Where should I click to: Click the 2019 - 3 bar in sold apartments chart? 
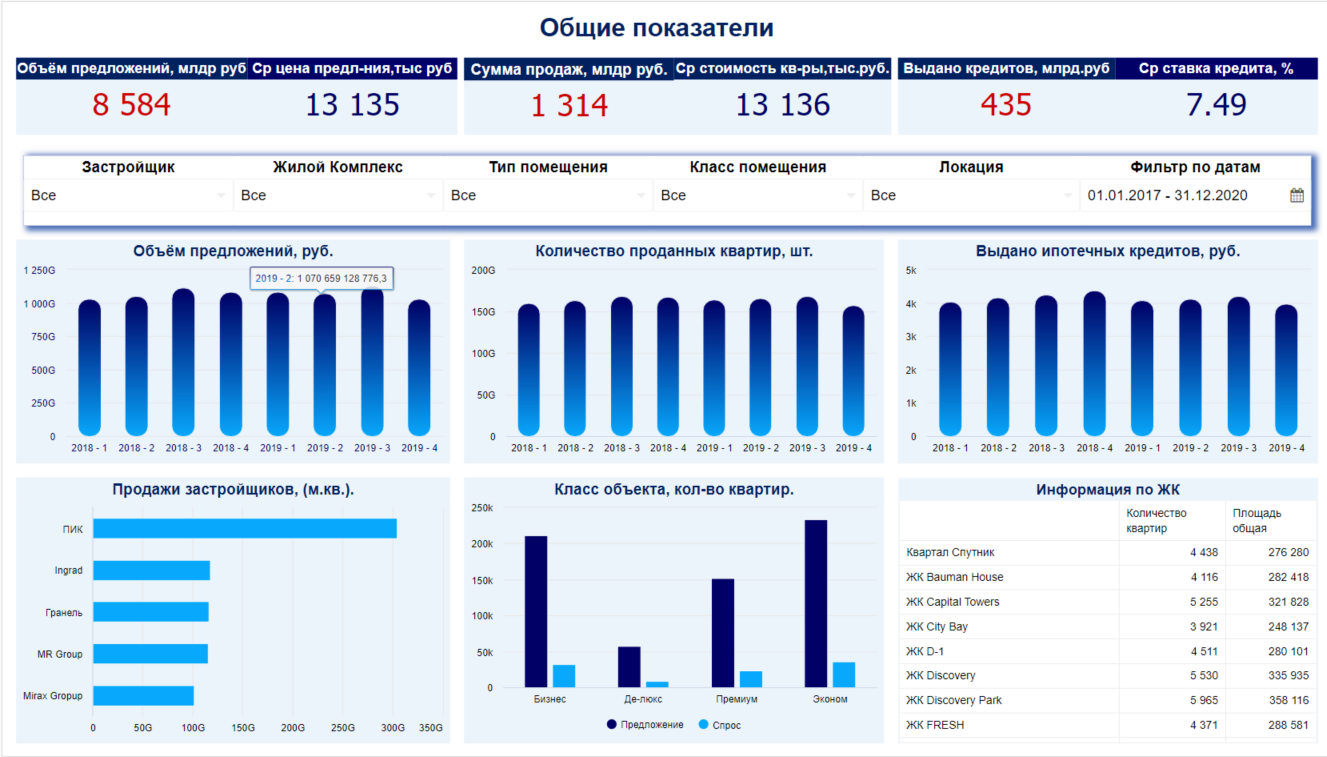(x=807, y=367)
